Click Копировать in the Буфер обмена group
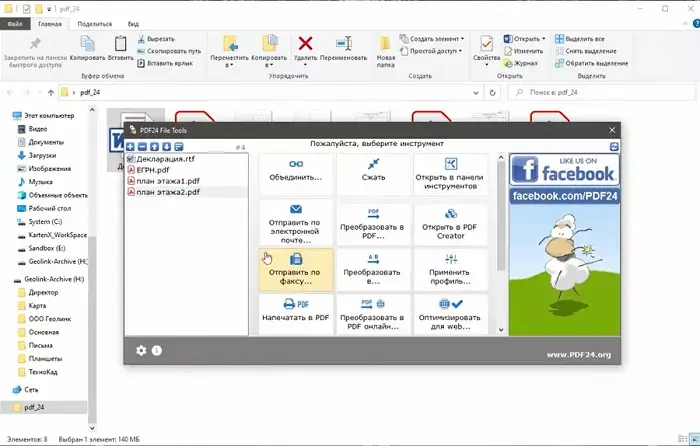The image size is (700, 446). click(x=88, y=48)
